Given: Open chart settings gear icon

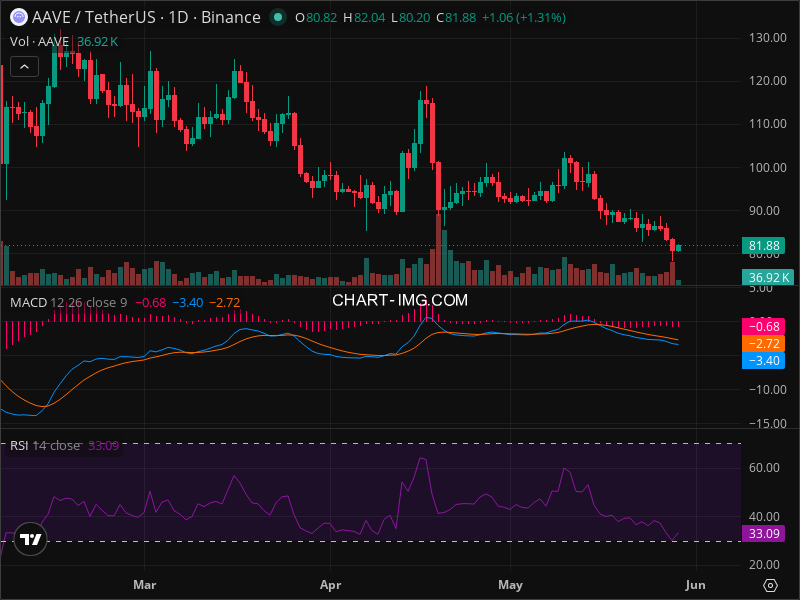Looking at the screenshot, I should click(770, 585).
